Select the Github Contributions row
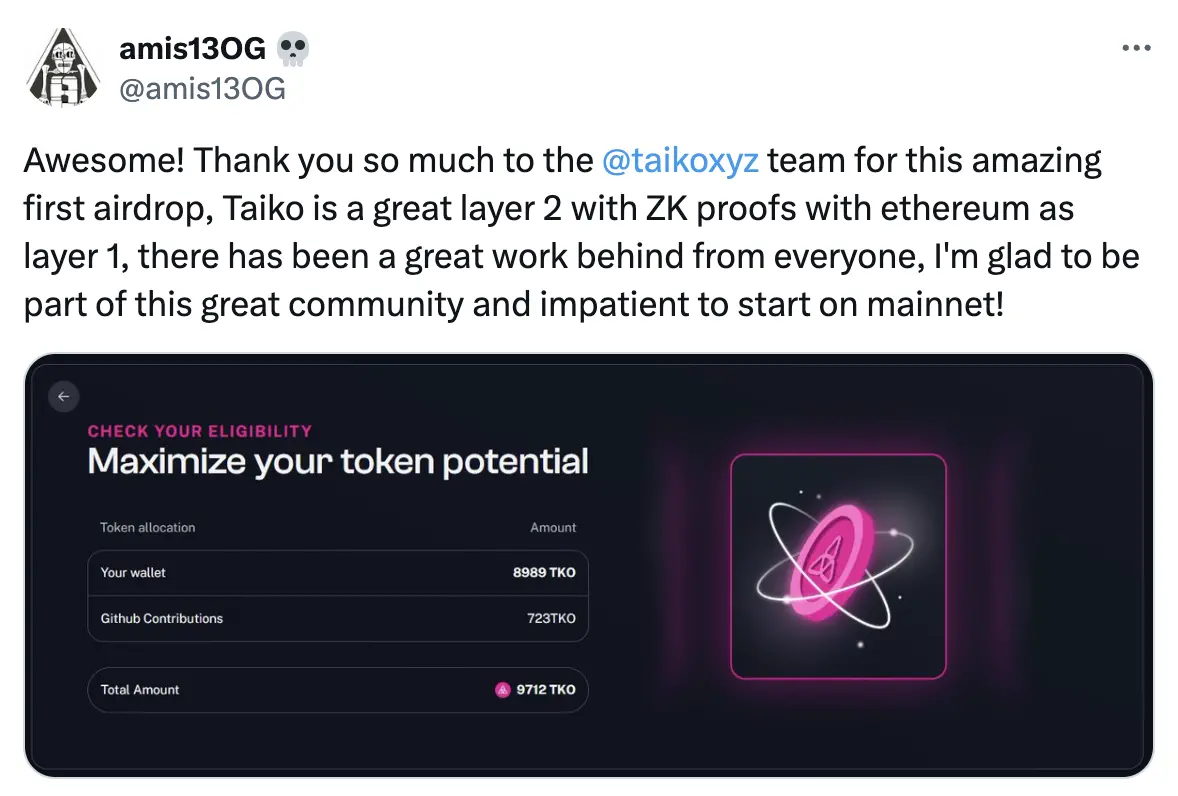Viewport: 1178px width, 796px height. pos(337,619)
